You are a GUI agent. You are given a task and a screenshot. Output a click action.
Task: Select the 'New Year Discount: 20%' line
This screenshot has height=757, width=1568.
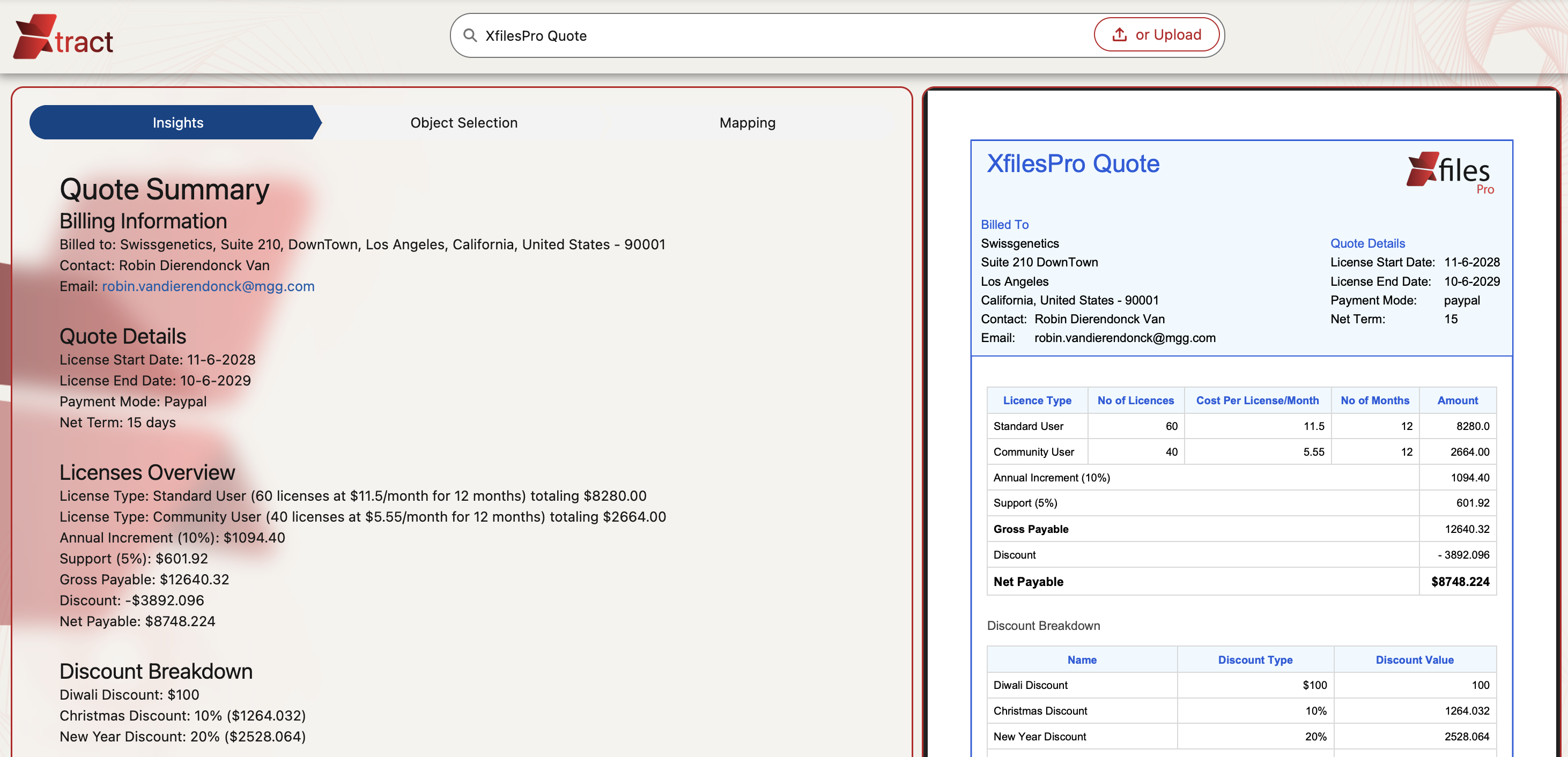183,737
